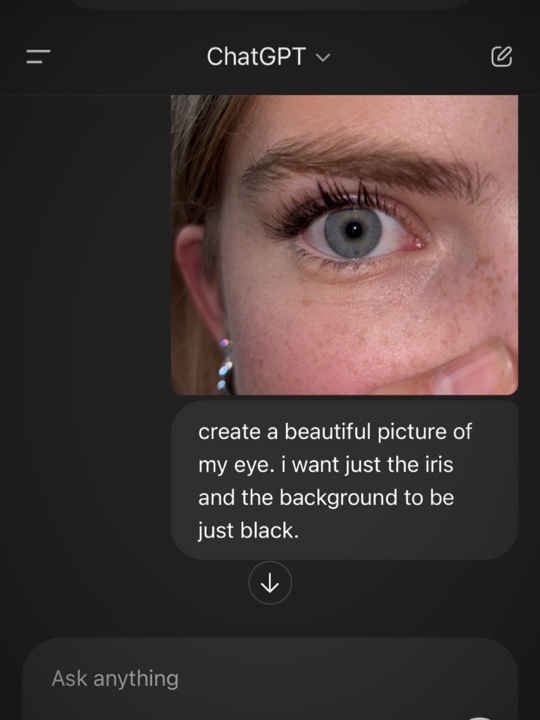Viewport: 540px width, 720px height.
Task: Tap the words 'just black.' in message
Action: point(248,531)
